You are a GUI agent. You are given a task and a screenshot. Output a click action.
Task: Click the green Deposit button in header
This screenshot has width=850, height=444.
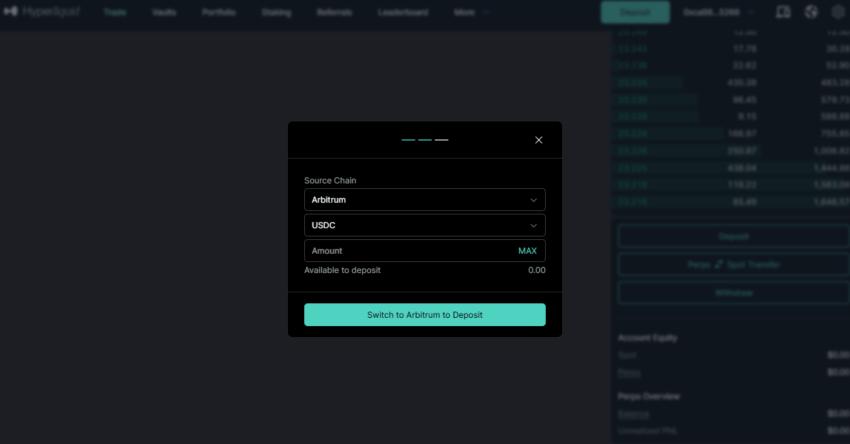point(635,12)
